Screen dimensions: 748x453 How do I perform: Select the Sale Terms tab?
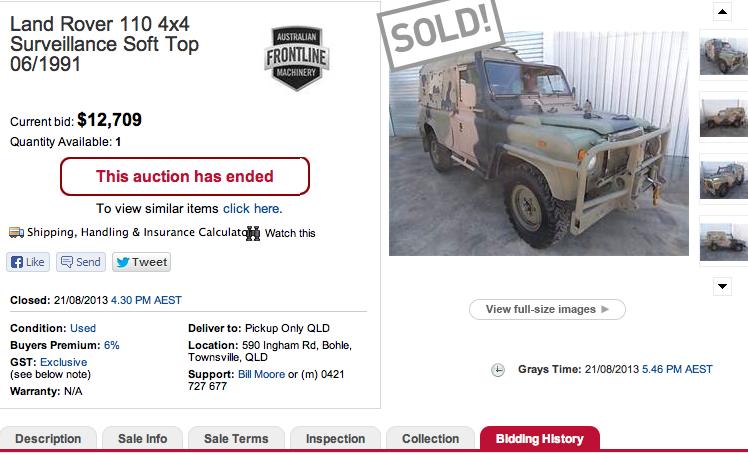click(x=236, y=439)
